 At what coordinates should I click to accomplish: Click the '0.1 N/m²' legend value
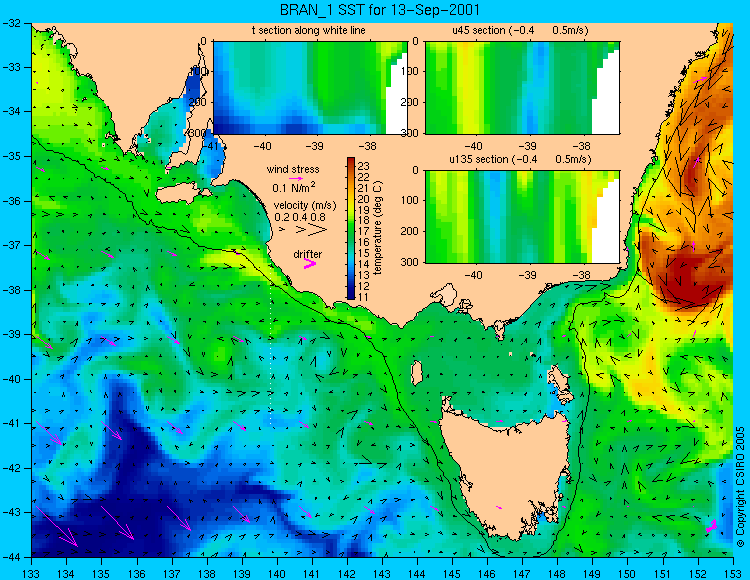[294, 187]
